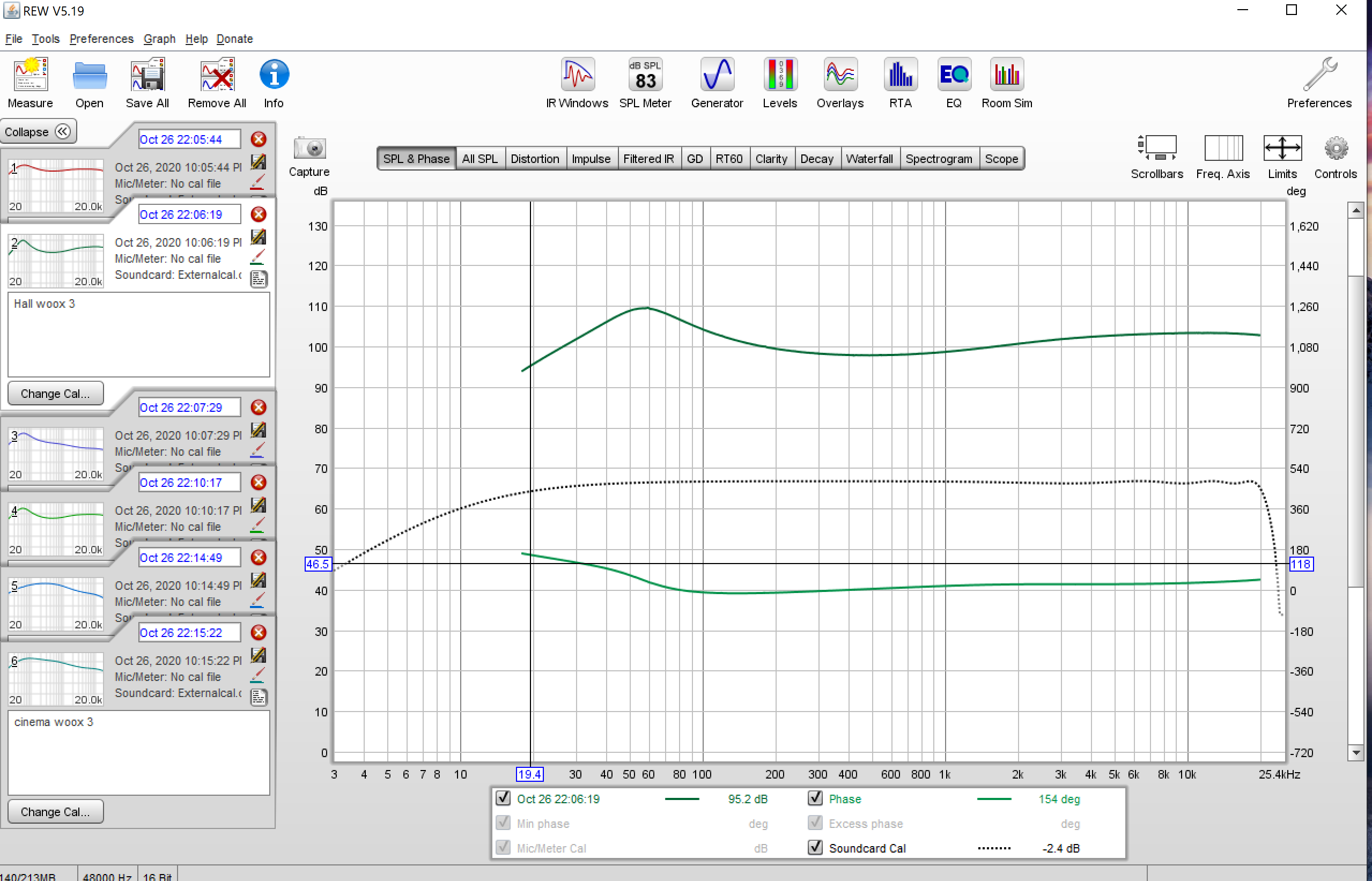Switch to the Distortion tab
The image size is (1372, 881).
534,159
